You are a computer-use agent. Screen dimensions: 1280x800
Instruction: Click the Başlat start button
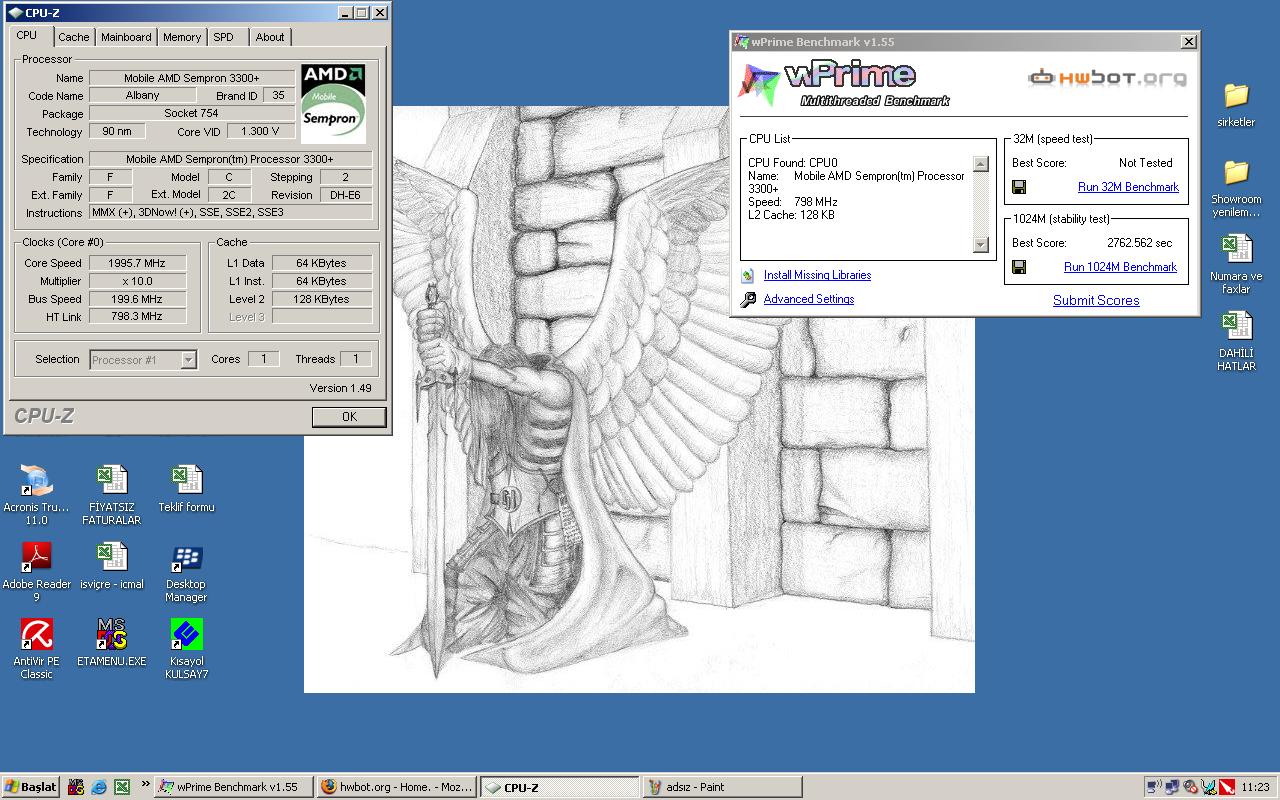click(31, 787)
